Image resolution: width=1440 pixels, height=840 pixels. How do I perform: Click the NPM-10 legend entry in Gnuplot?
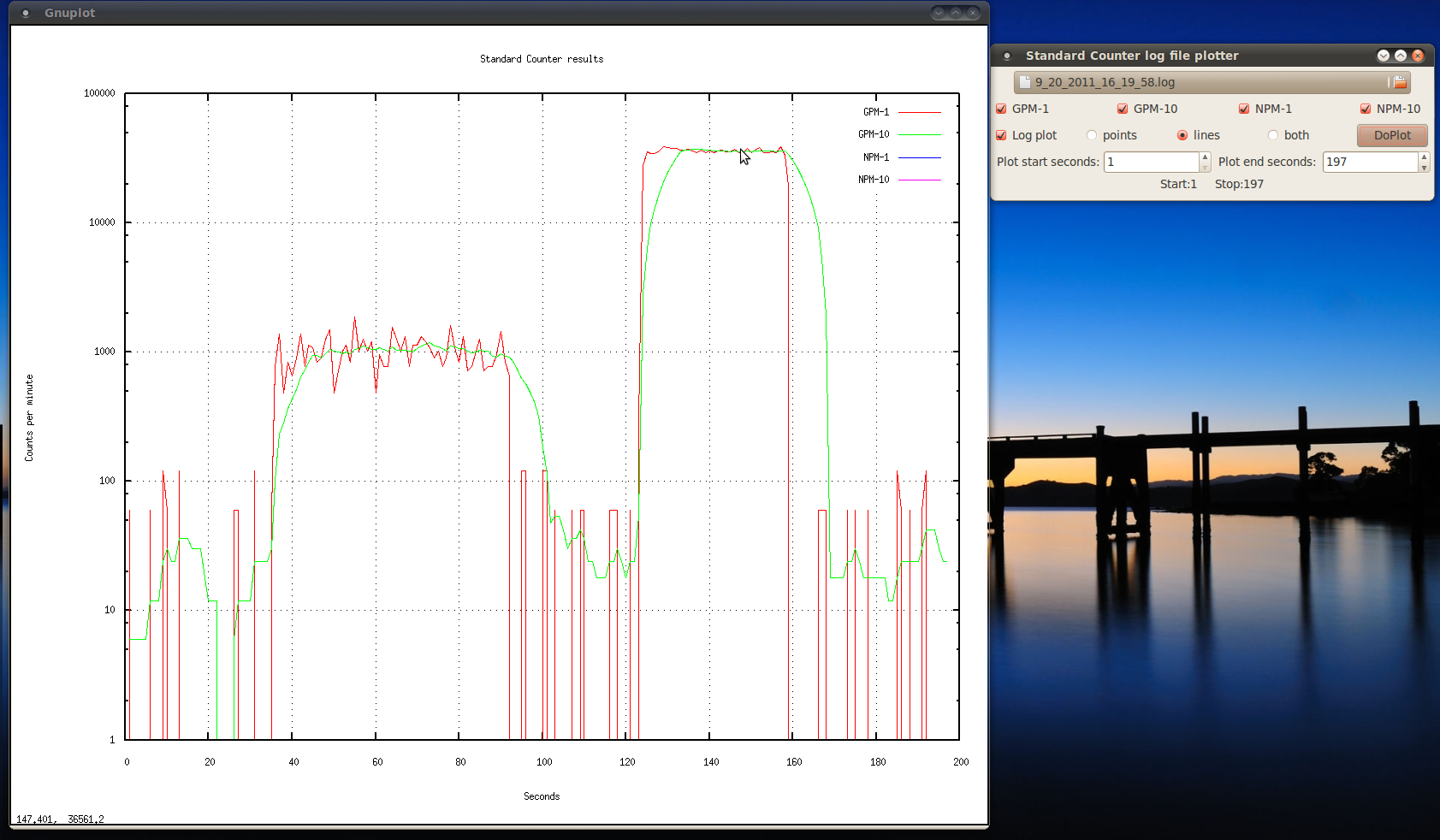point(874,180)
